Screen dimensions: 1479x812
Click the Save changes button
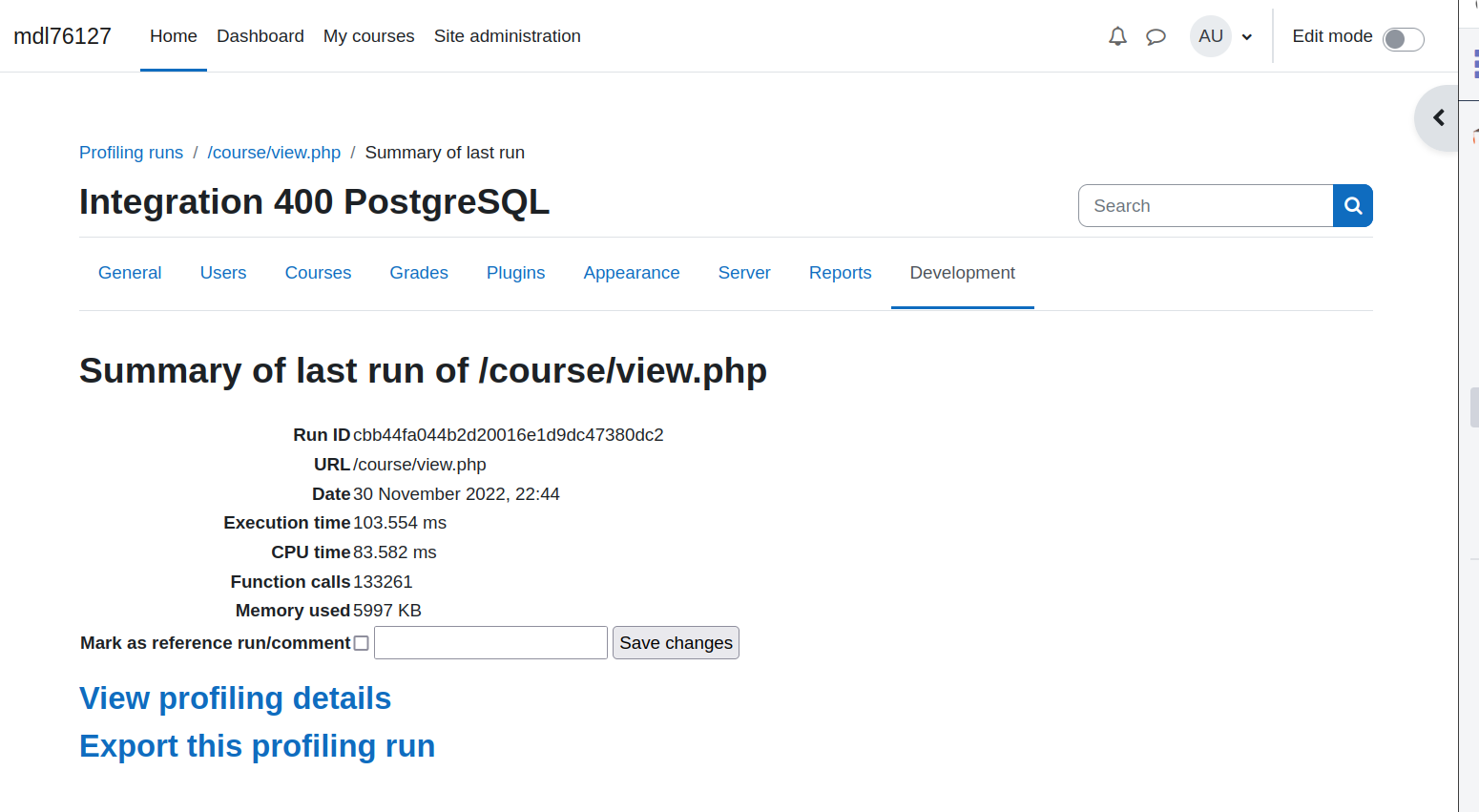[676, 643]
